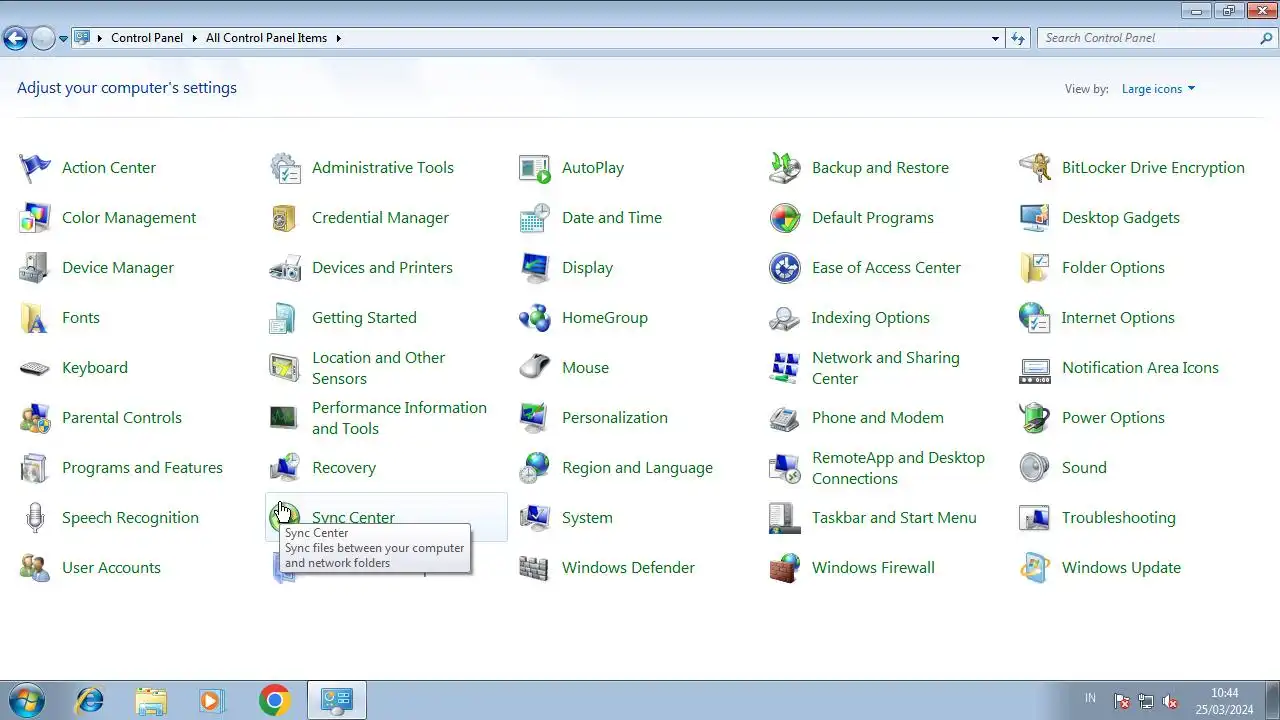Click the Keyboard icon
The height and width of the screenshot is (720, 1280).
coord(35,368)
